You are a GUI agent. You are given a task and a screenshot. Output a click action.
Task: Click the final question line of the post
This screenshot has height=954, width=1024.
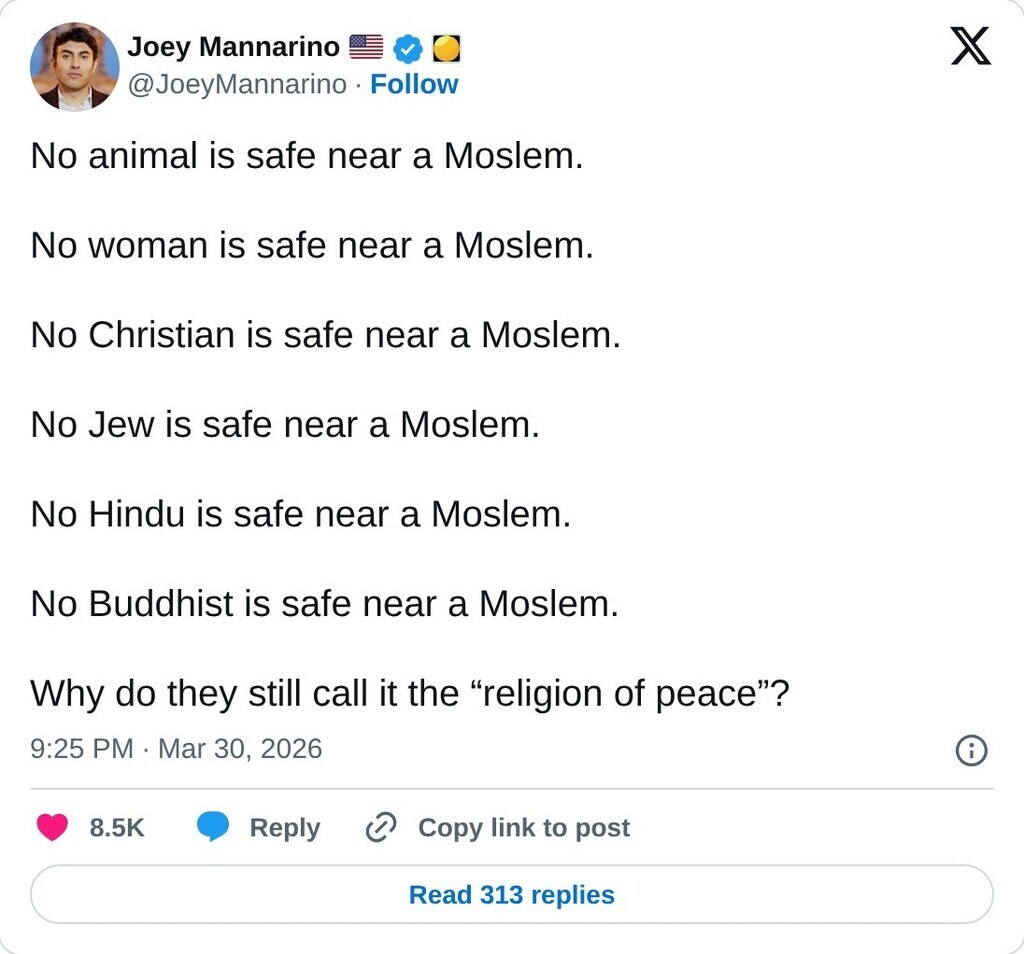click(x=410, y=693)
